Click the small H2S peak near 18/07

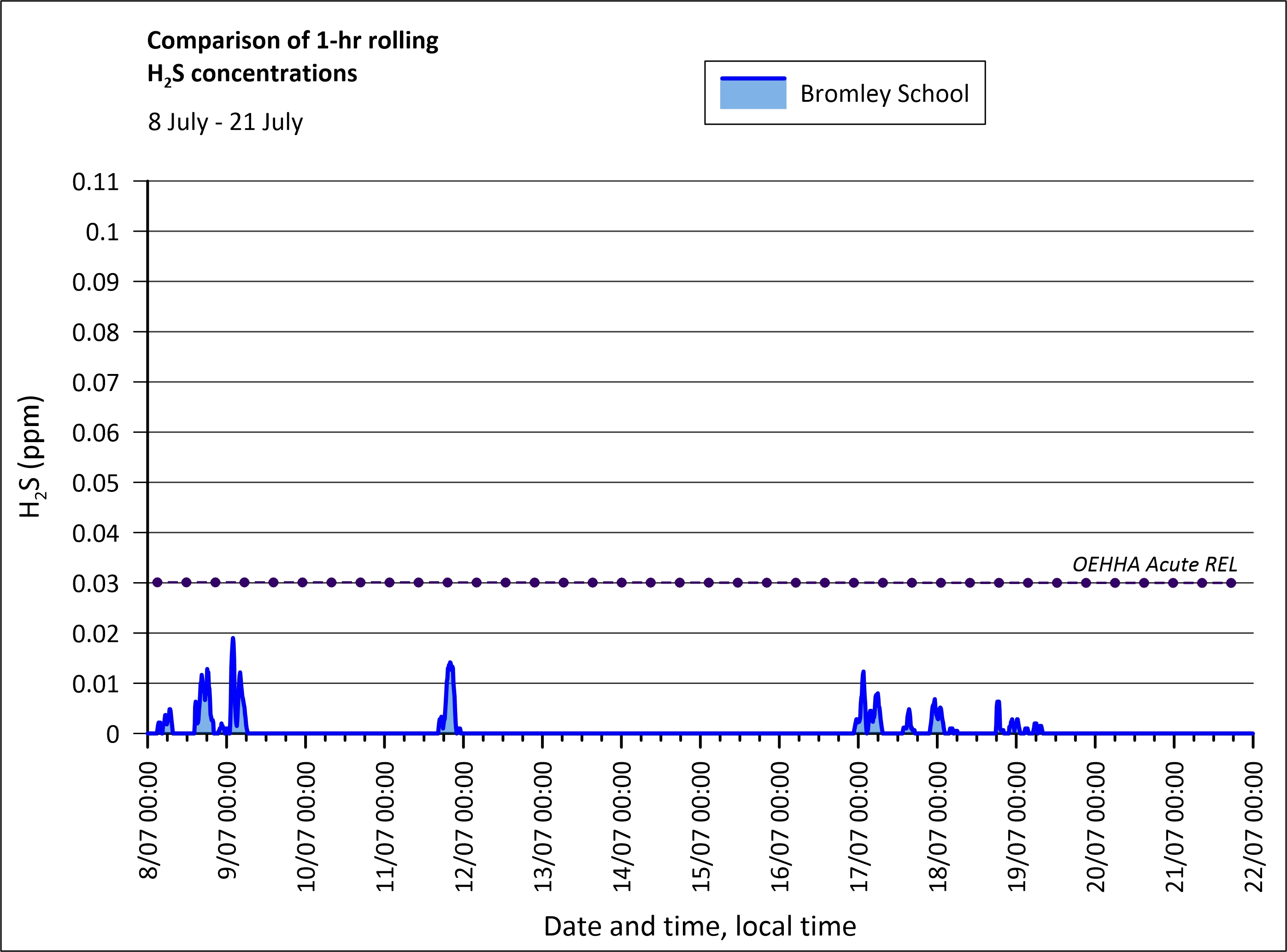coord(934,700)
